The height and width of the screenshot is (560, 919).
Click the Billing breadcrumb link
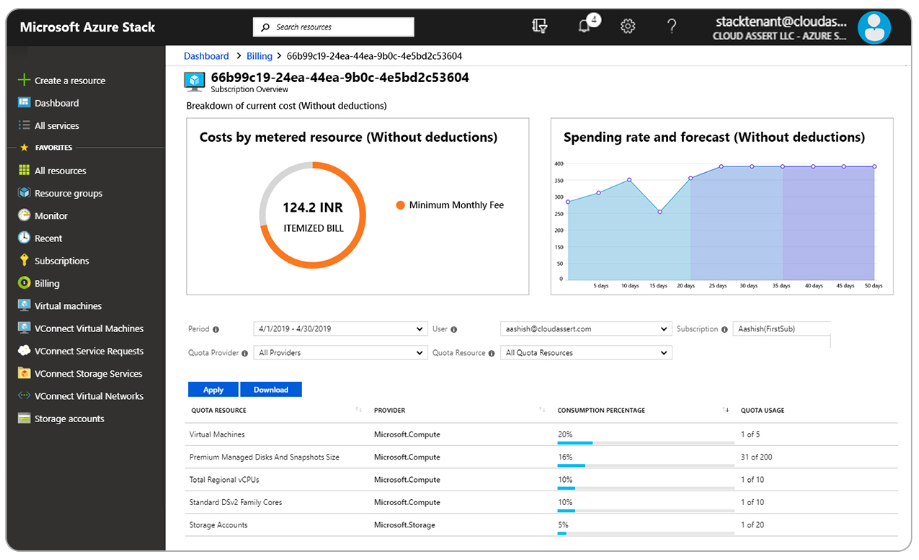click(259, 56)
